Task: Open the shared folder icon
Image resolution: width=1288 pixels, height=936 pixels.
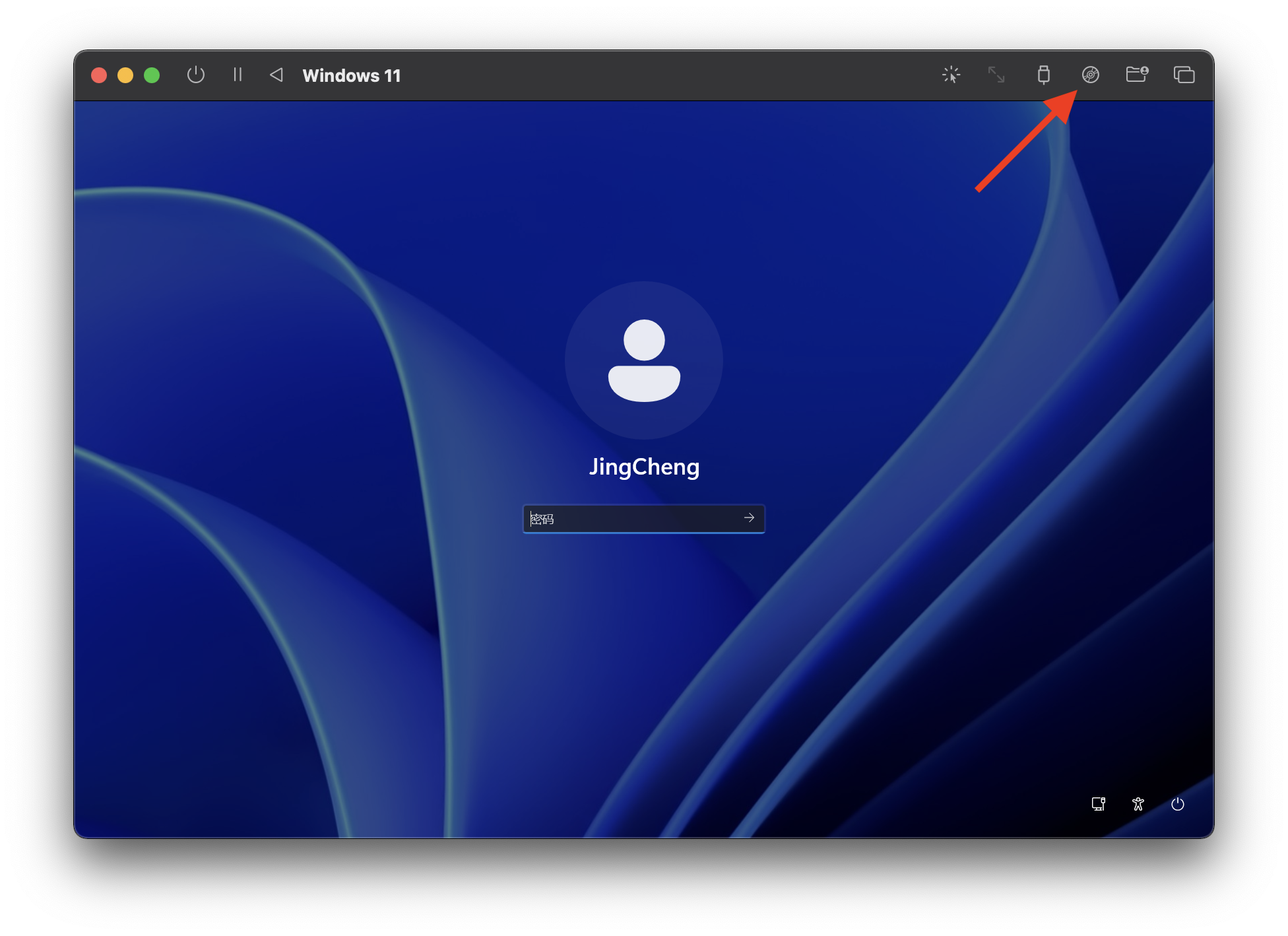Action: click(x=1137, y=74)
